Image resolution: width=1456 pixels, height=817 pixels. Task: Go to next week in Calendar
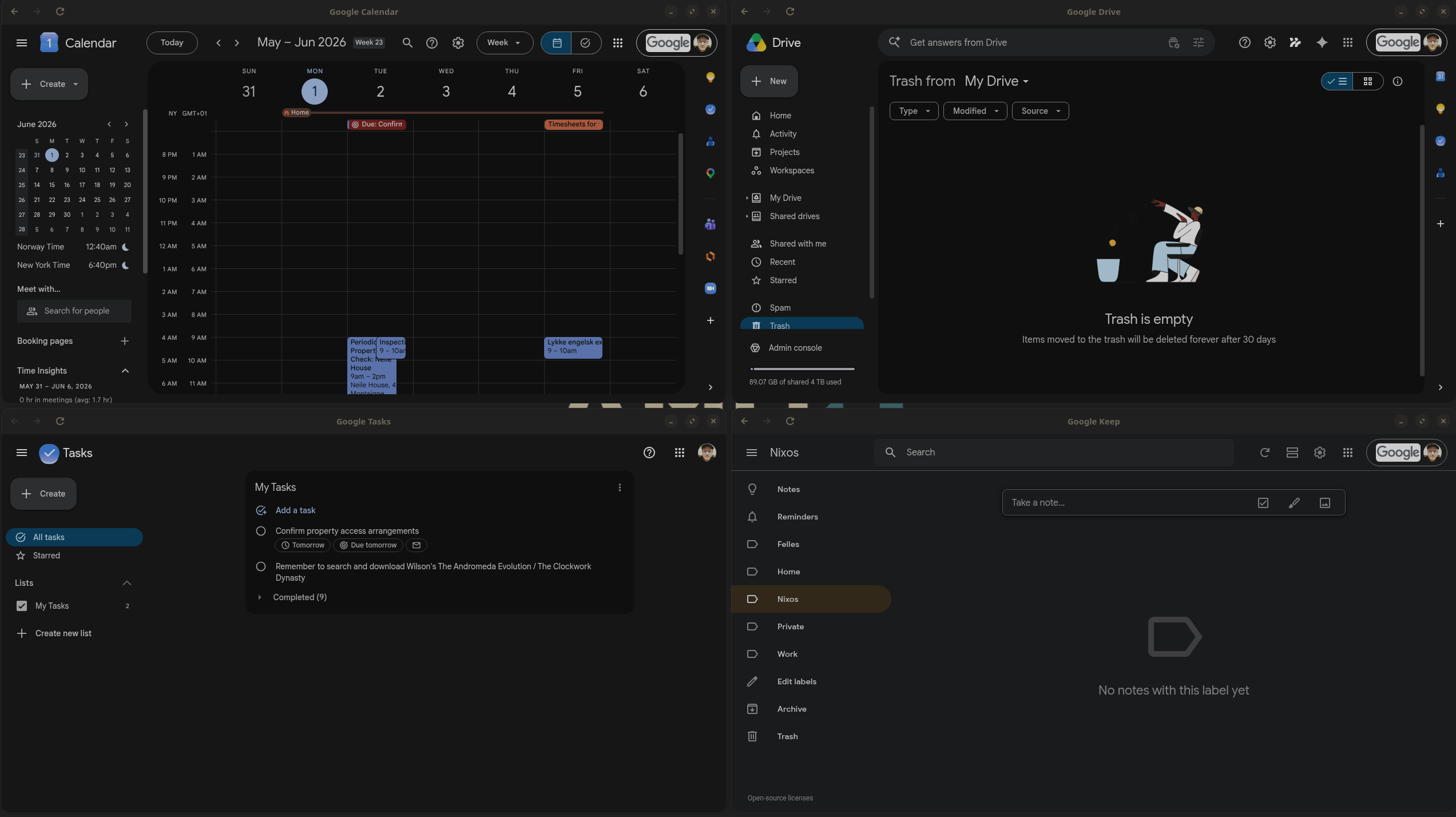tap(237, 43)
